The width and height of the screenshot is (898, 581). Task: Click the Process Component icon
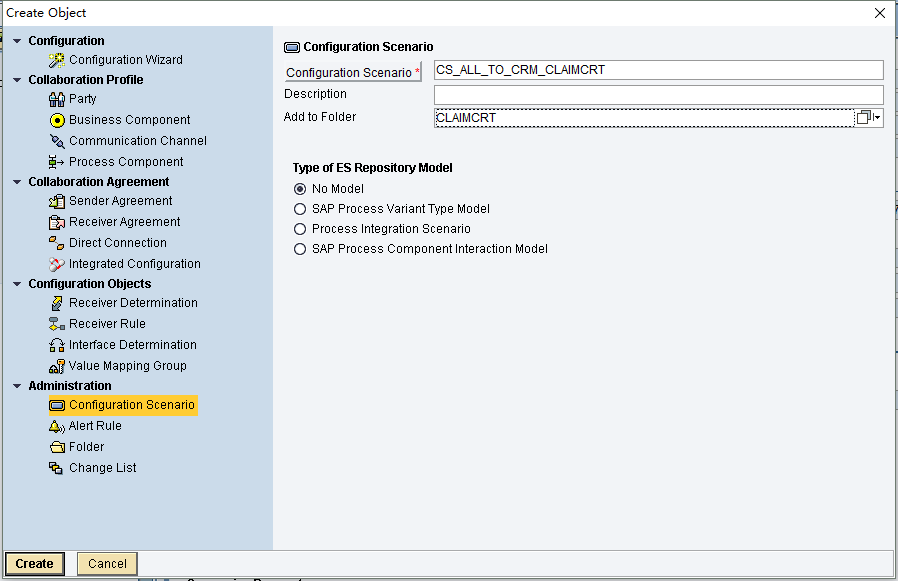pyautogui.click(x=56, y=162)
